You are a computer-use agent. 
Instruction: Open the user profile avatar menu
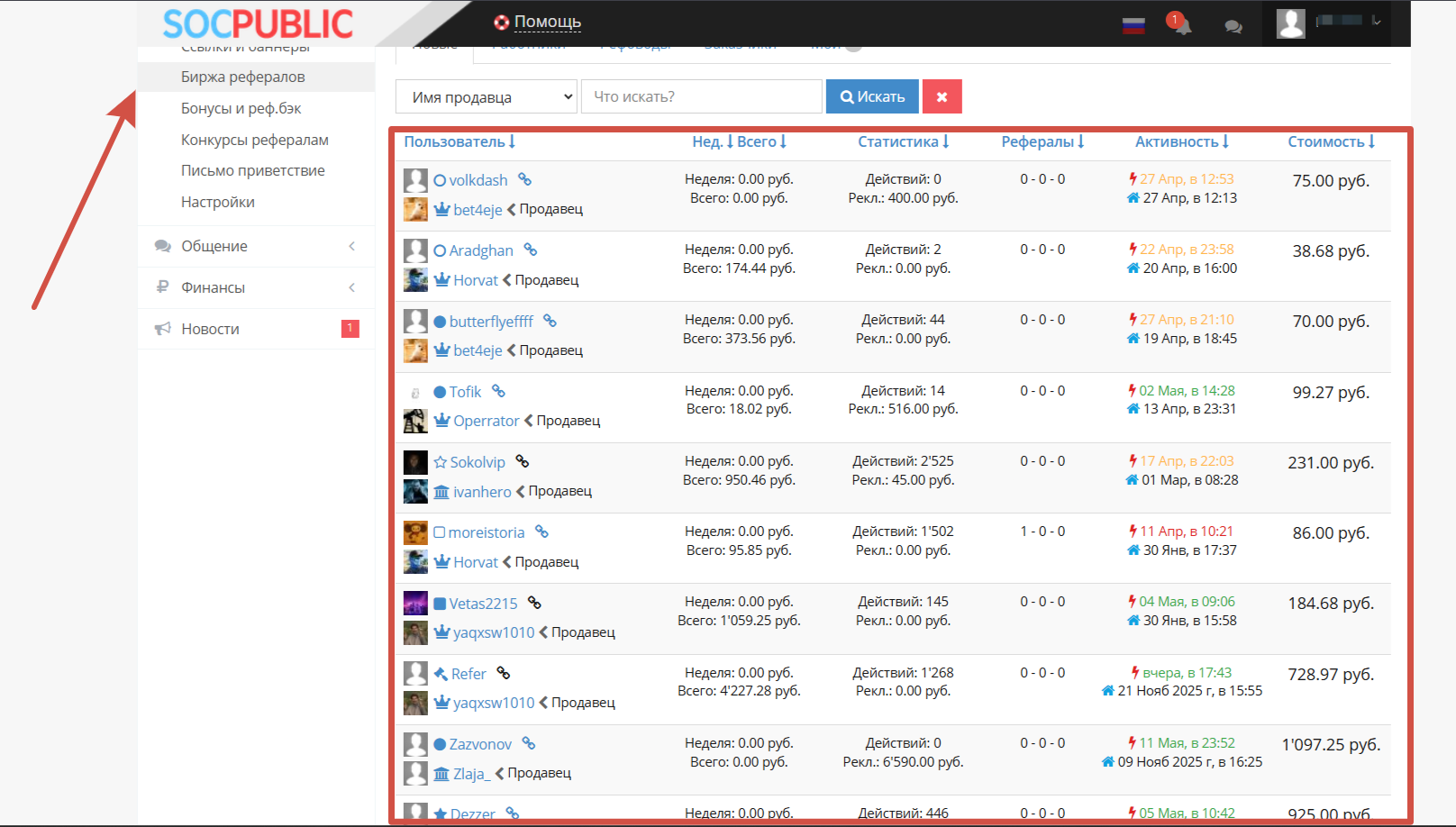pos(1291,23)
